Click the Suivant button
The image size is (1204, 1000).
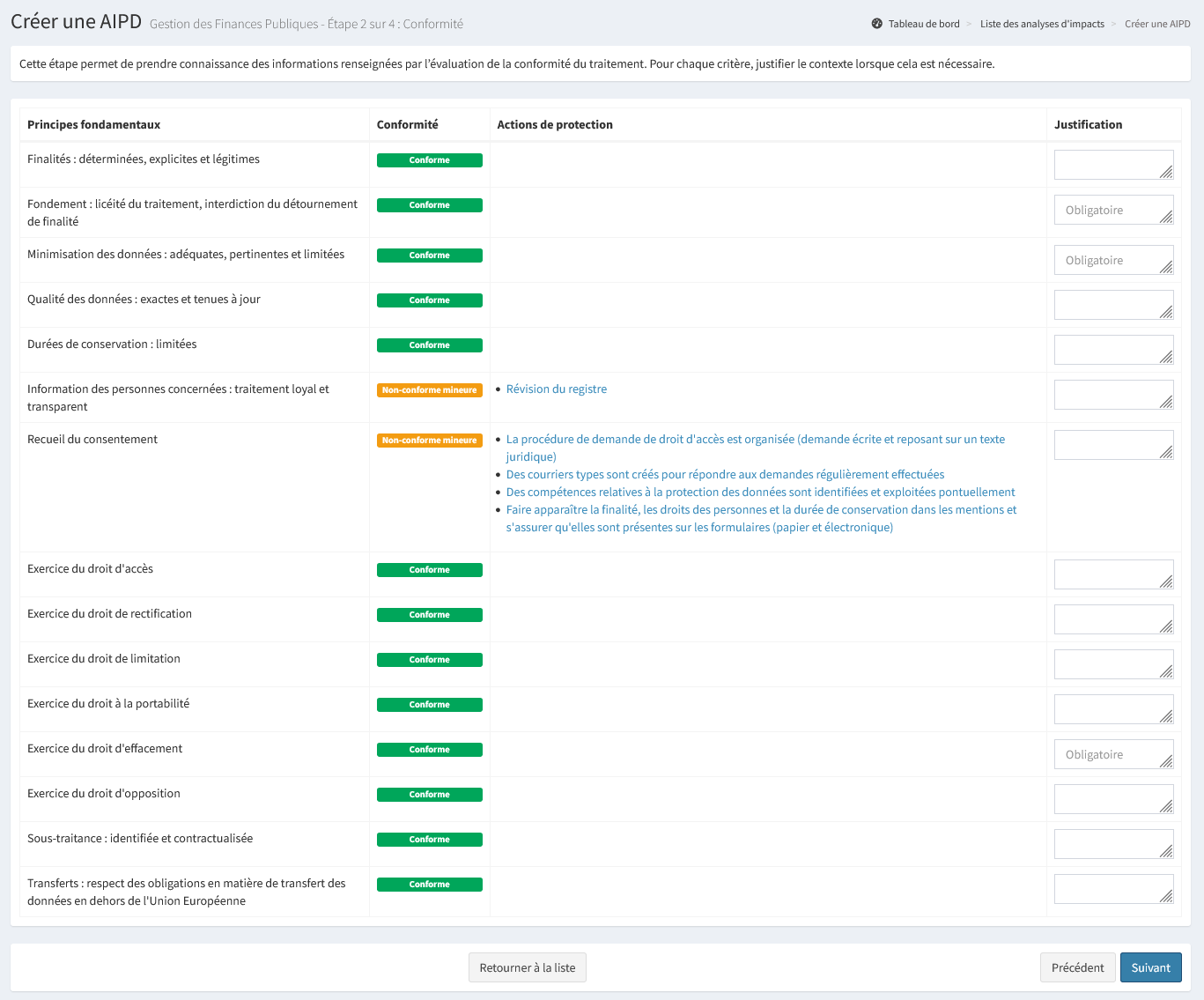point(1150,967)
